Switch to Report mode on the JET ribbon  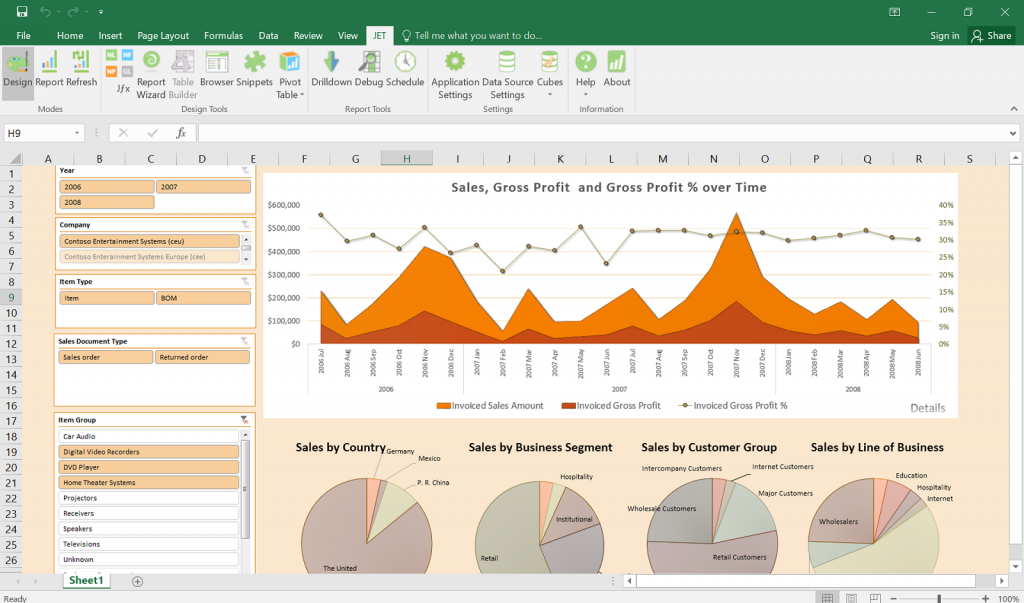(49, 69)
